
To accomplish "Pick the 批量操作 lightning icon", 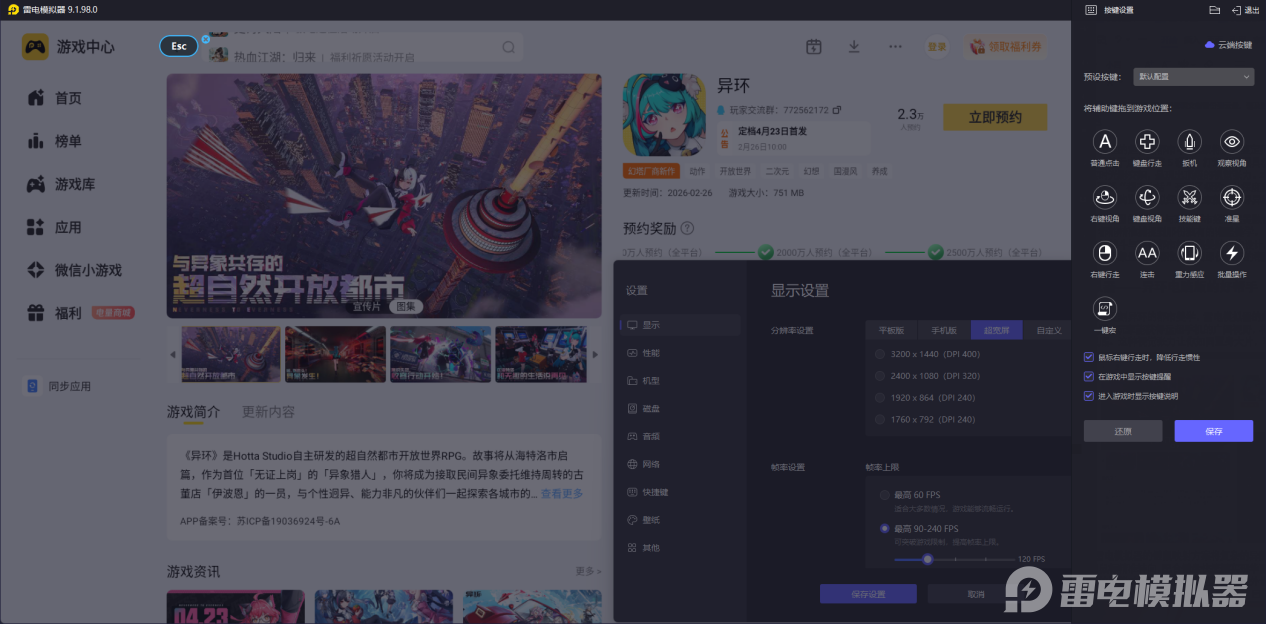I will (1232, 253).
